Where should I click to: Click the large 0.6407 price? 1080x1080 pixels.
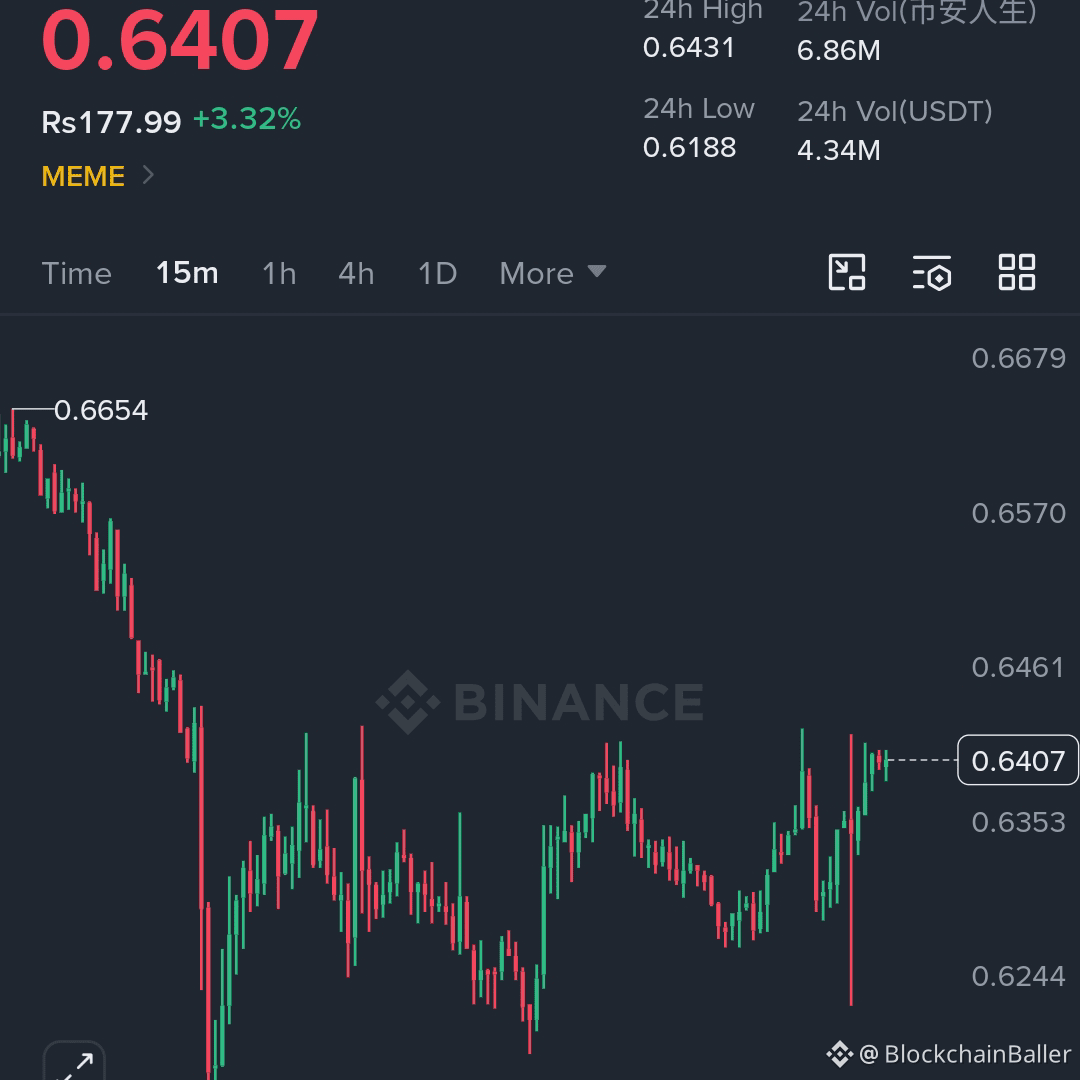(x=180, y=40)
